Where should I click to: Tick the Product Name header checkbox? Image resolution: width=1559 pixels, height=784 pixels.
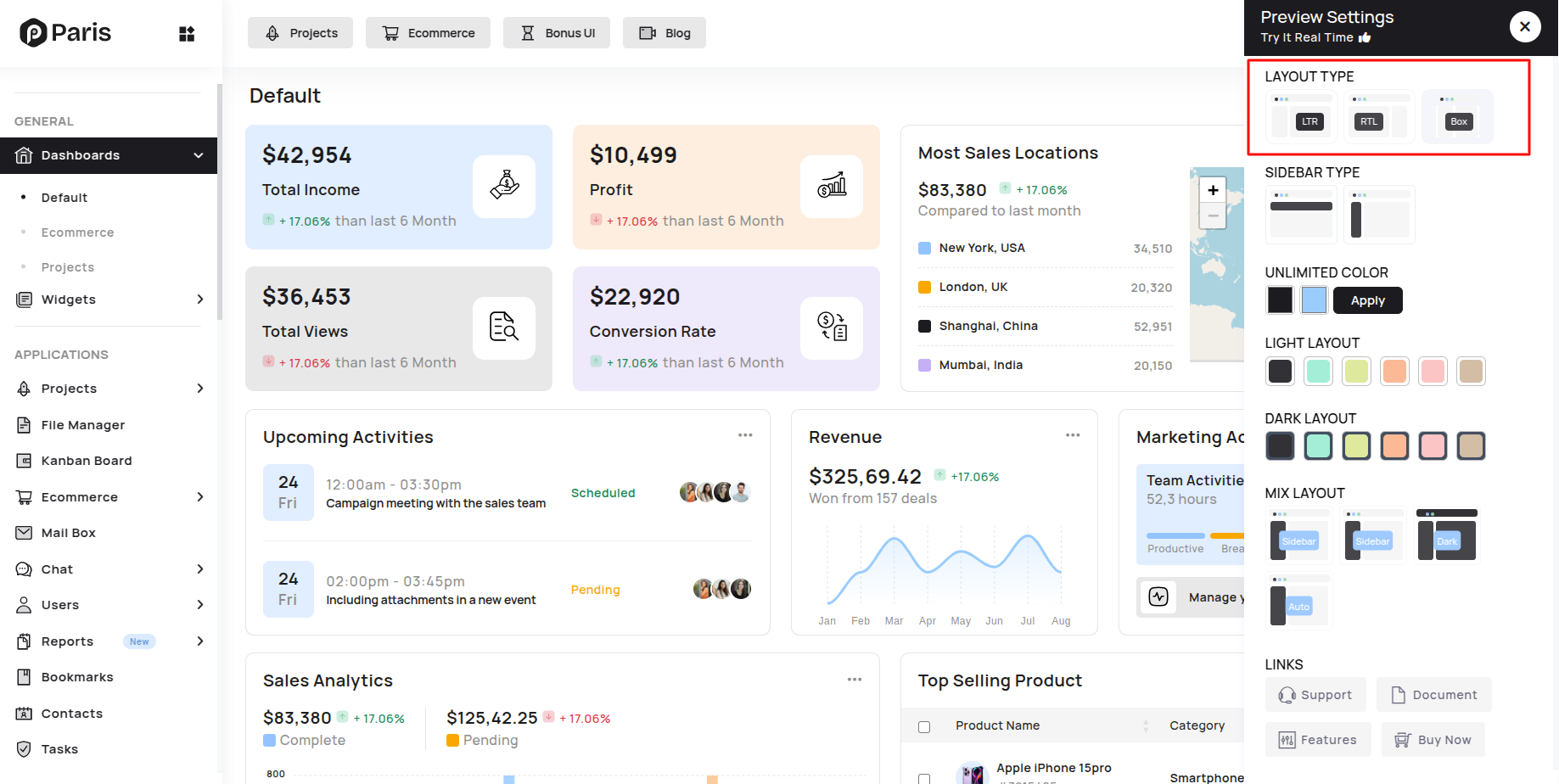[924, 726]
